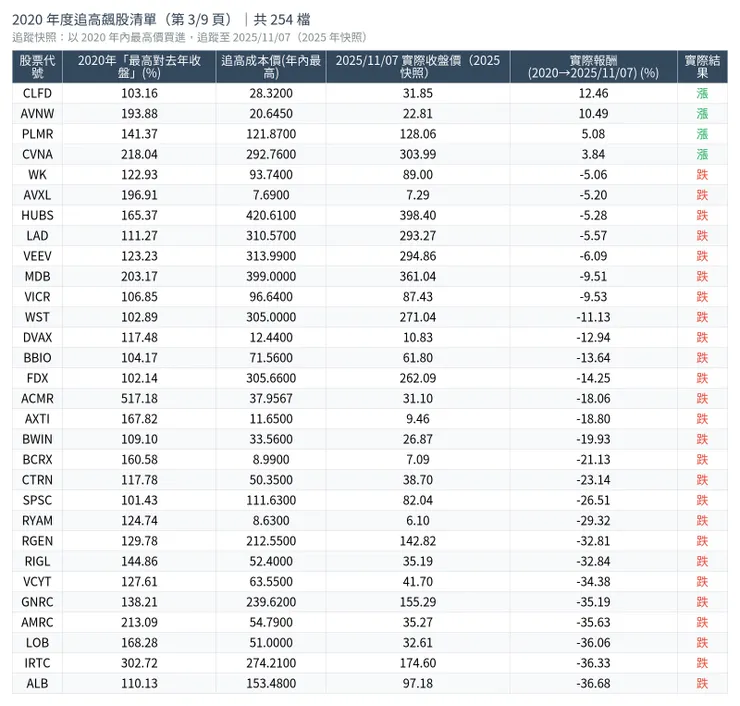Select the VICR ticker cell
740x706 pixels.
(37, 297)
